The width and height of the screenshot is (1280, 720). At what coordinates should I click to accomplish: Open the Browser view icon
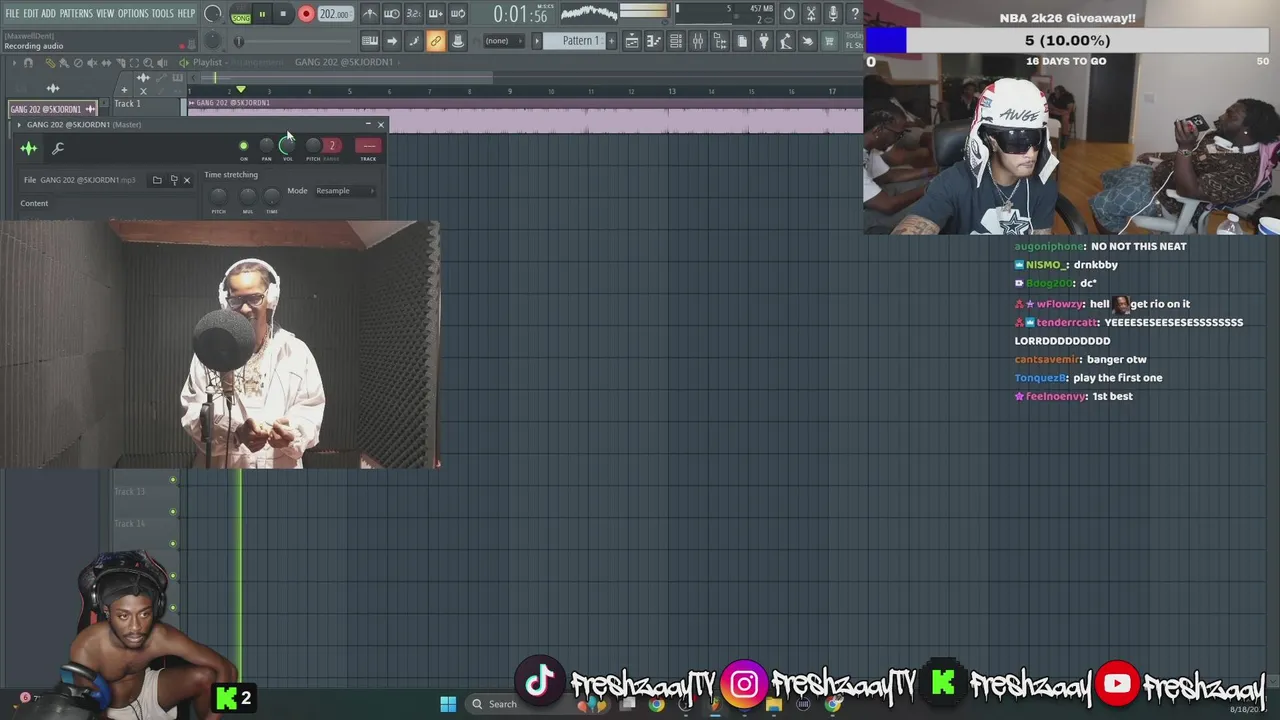pos(720,41)
